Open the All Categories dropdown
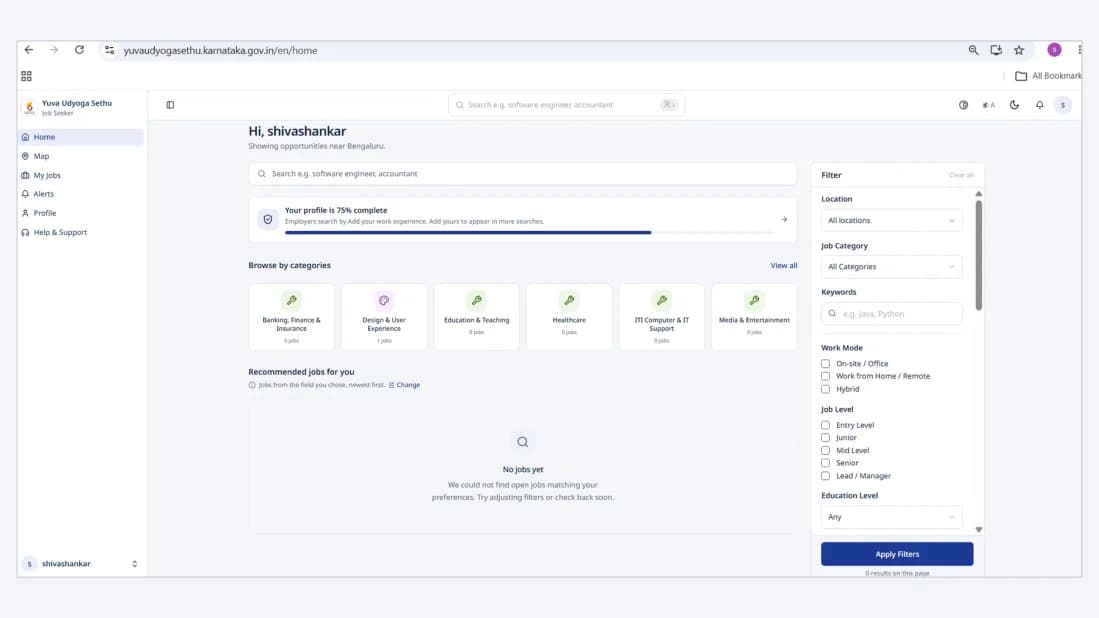 [892, 266]
